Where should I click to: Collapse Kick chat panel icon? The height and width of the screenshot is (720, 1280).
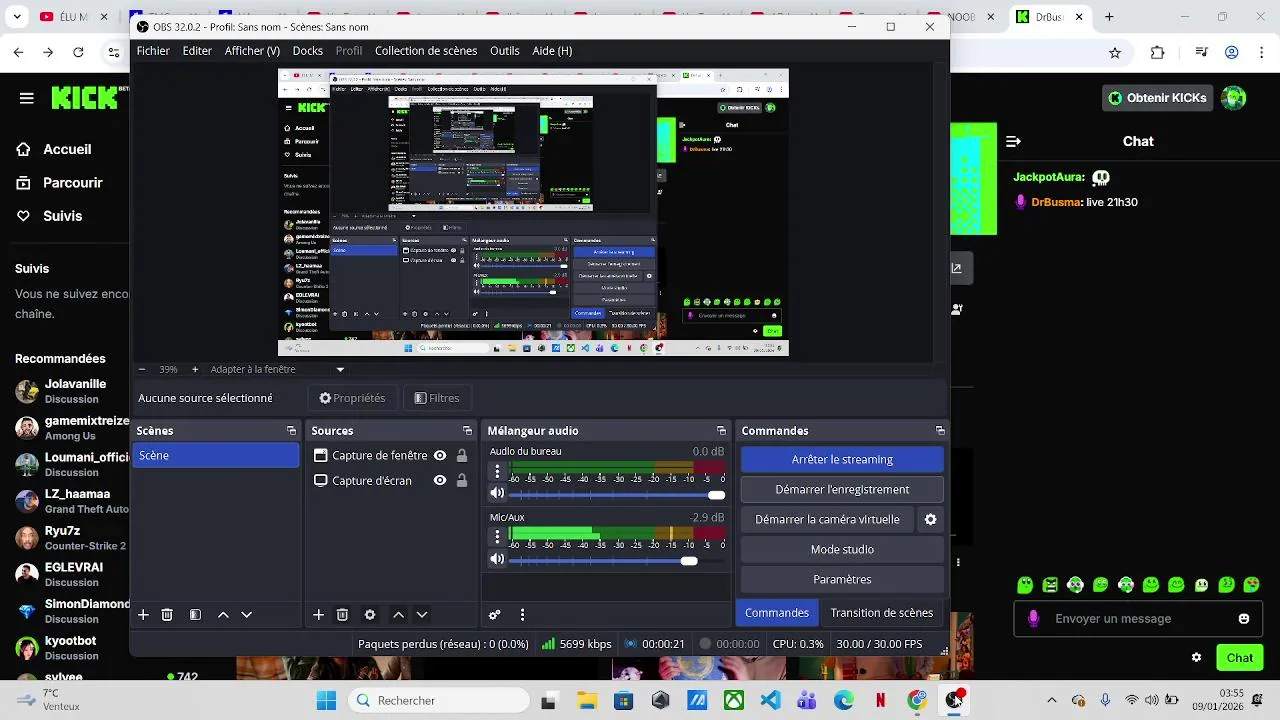pyautogui.click(x=1013, y=142)
